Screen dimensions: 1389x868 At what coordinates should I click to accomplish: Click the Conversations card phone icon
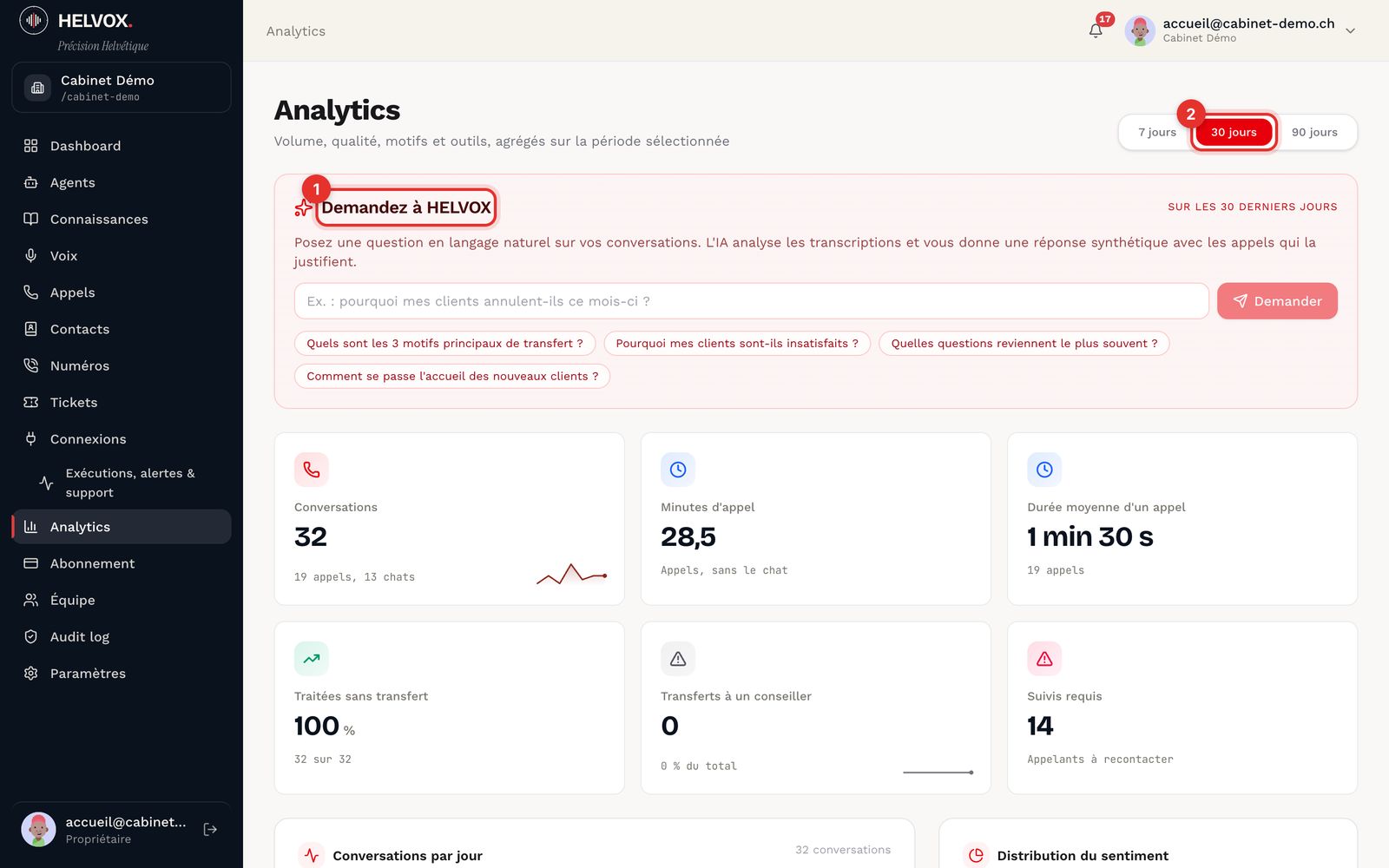pyautogui.click(x=312, y=470)
